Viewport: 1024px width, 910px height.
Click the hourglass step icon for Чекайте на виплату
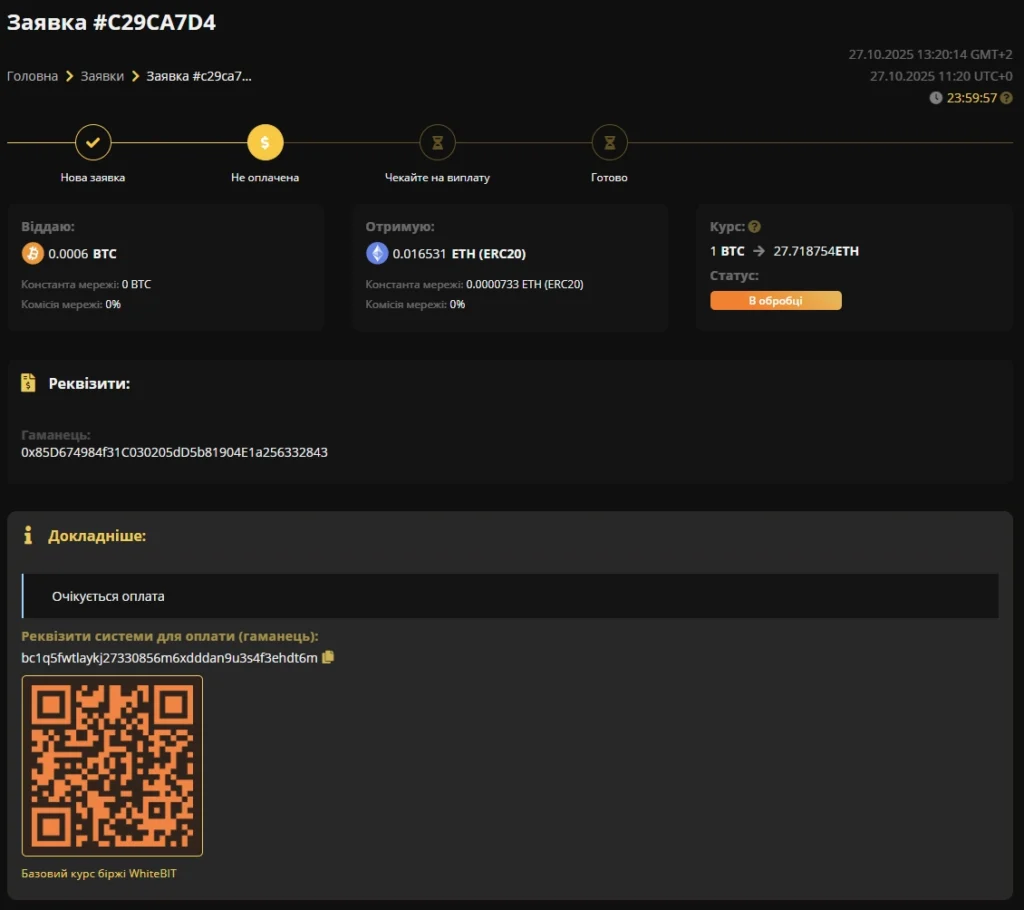(x=438, y=142)
